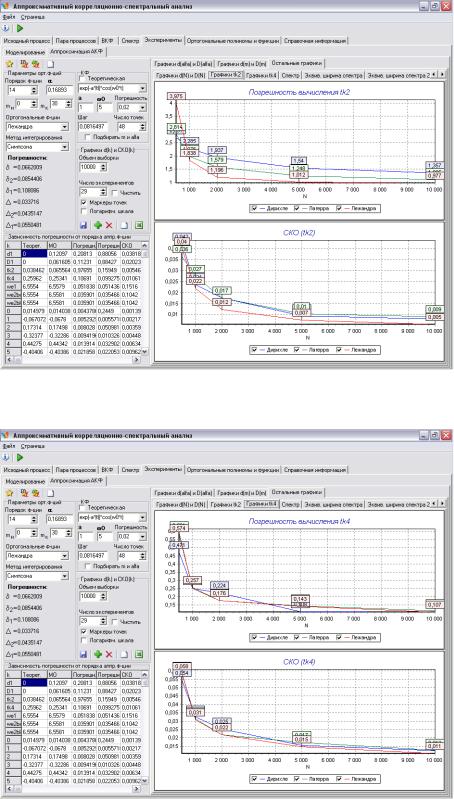Select Графики tk2 chart tab in the tk4 window
Screen dimensions: 454x799
[226, 504]
